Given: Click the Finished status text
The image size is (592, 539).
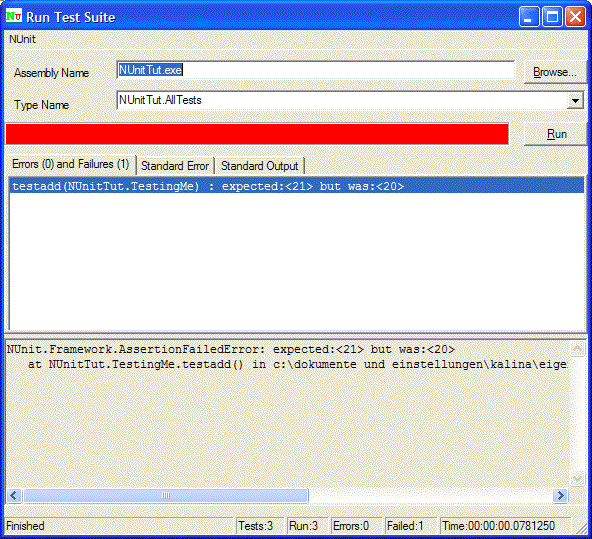Looking at the screenshot, I should pos(25,526).
